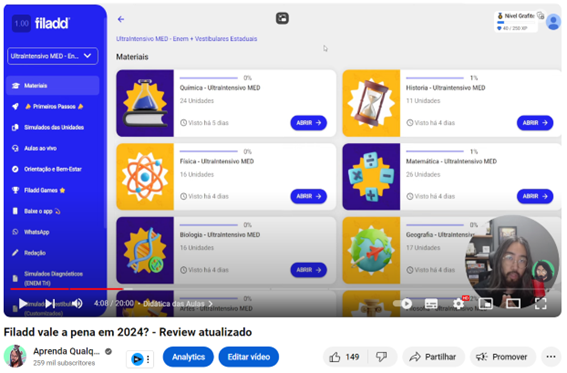Open the user profile avatar in Filadd
The width and height of the screenshot is (567, 373).
pos(553,22)
